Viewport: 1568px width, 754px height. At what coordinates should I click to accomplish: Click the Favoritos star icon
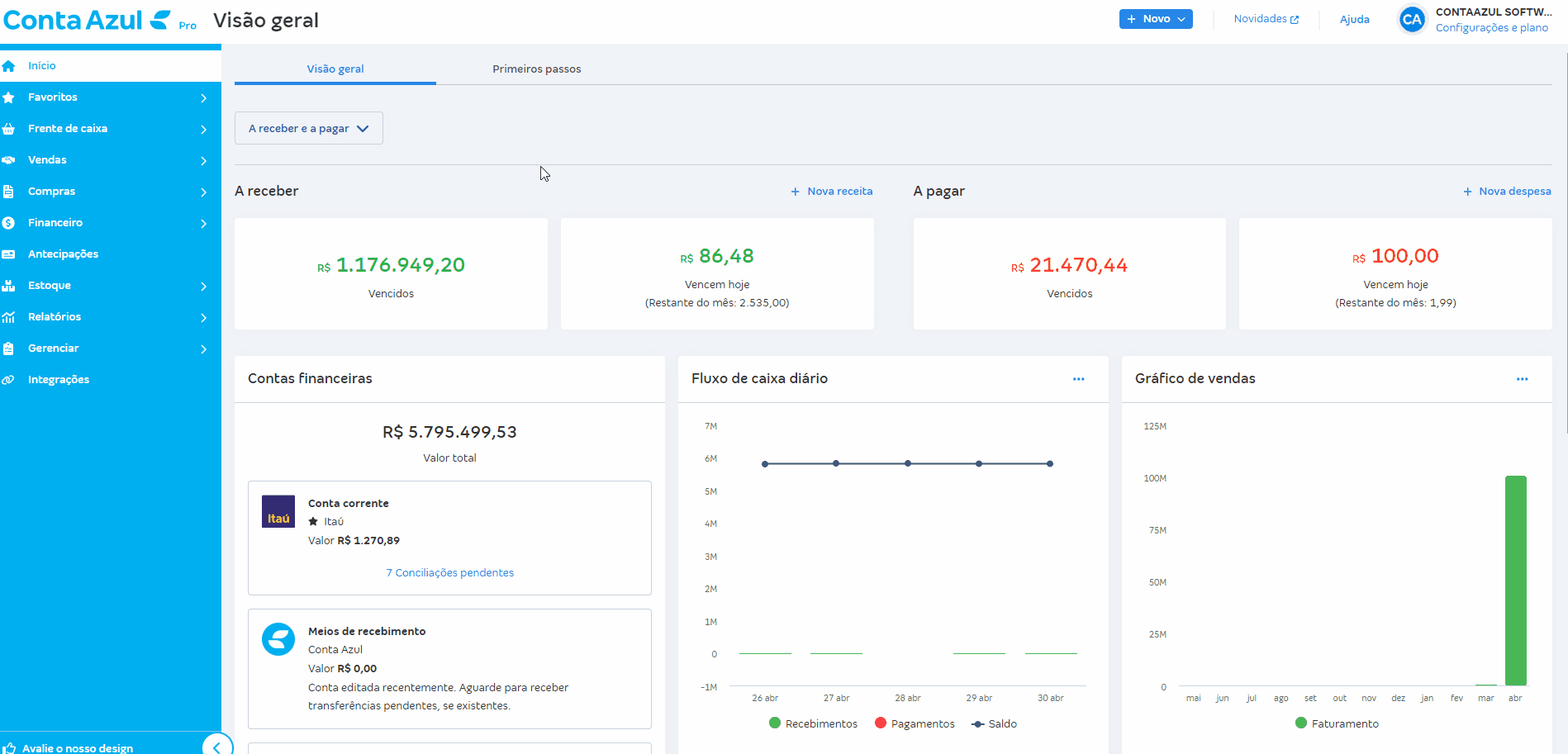point(8,97)
